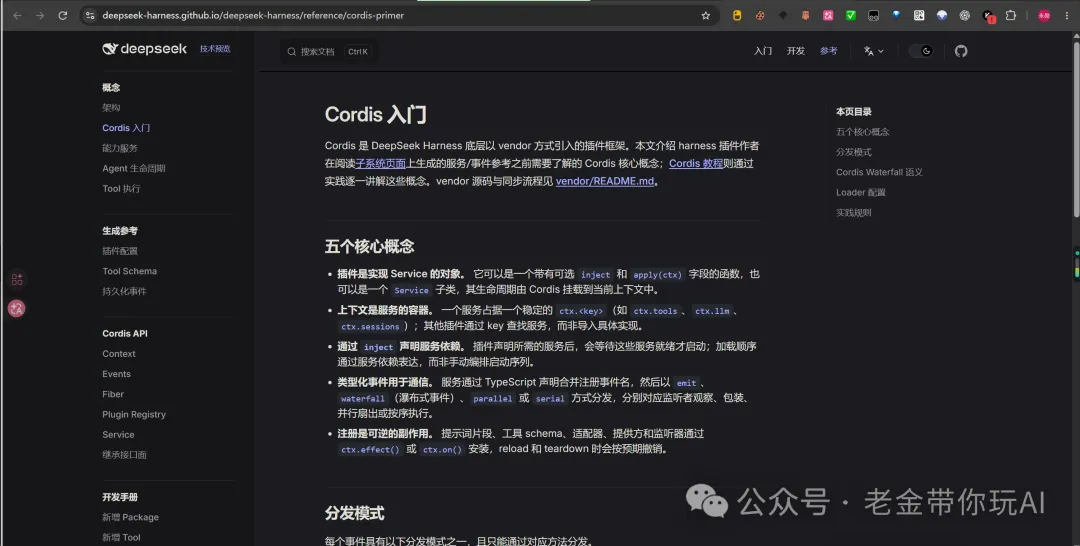Viewport: 1080px width, 546px height.
Task: Jump to 实践规则 outline entry
Action: (x=853, y=213)
